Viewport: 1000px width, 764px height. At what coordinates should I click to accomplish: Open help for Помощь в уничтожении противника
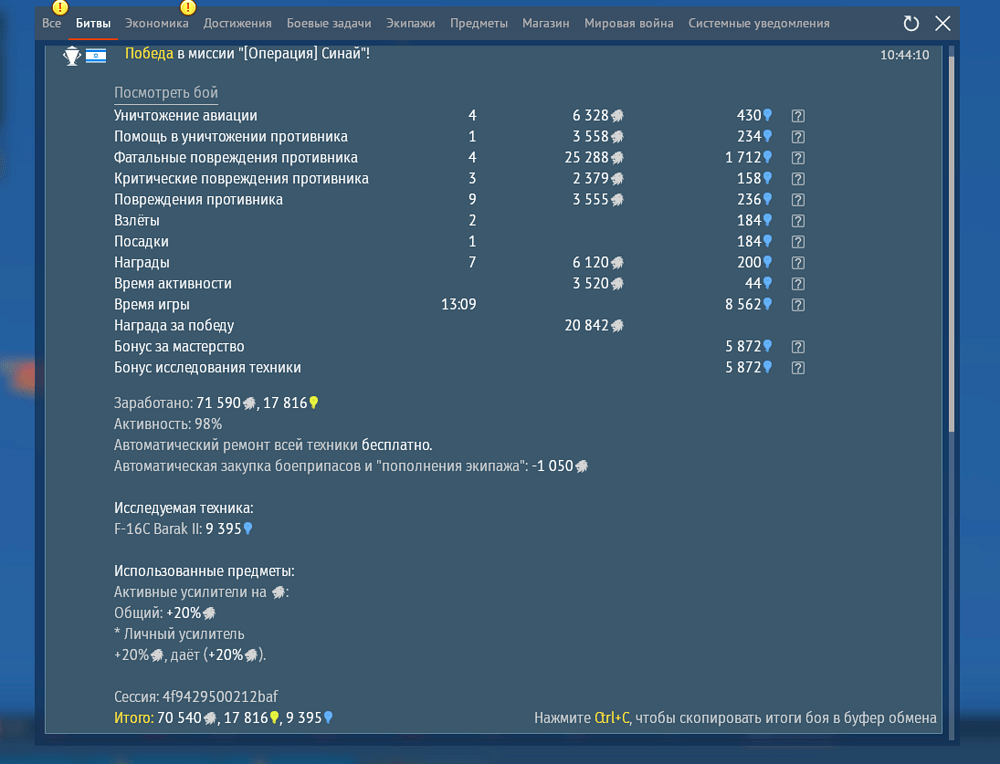[798, 137]
